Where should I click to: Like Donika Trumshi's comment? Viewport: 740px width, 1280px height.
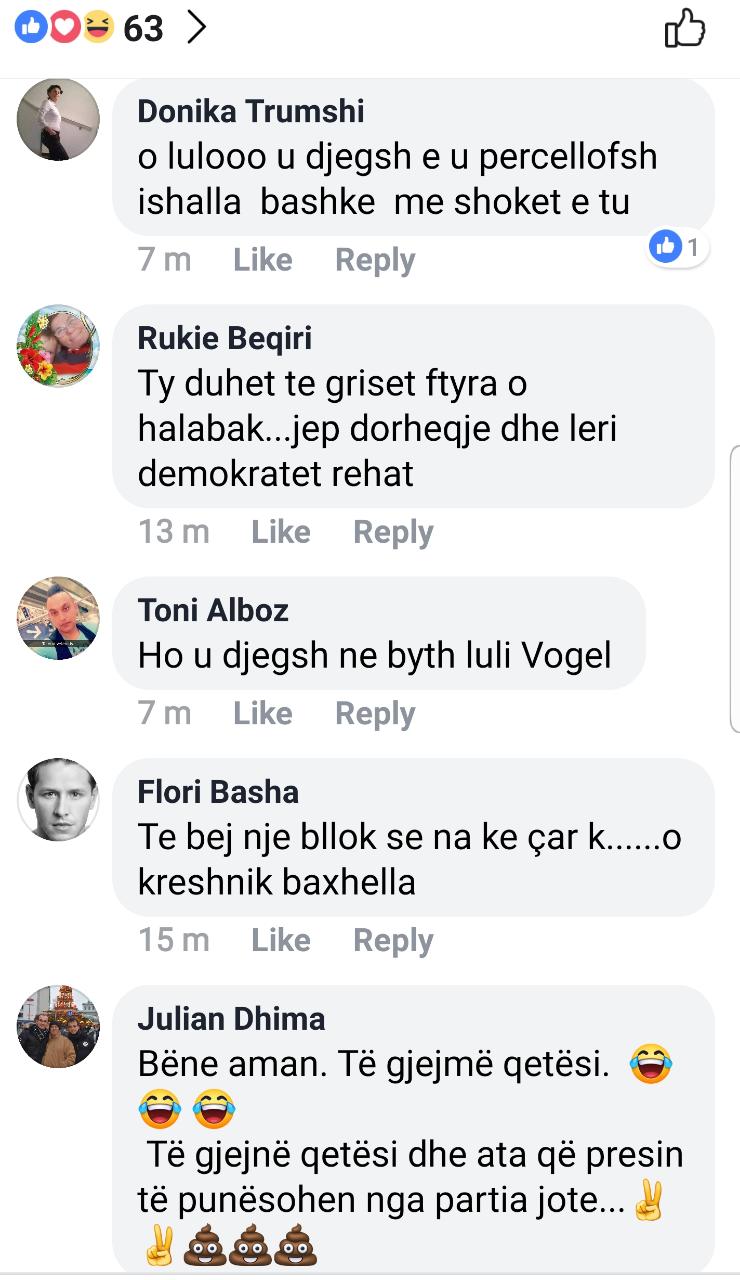point(263,260)
